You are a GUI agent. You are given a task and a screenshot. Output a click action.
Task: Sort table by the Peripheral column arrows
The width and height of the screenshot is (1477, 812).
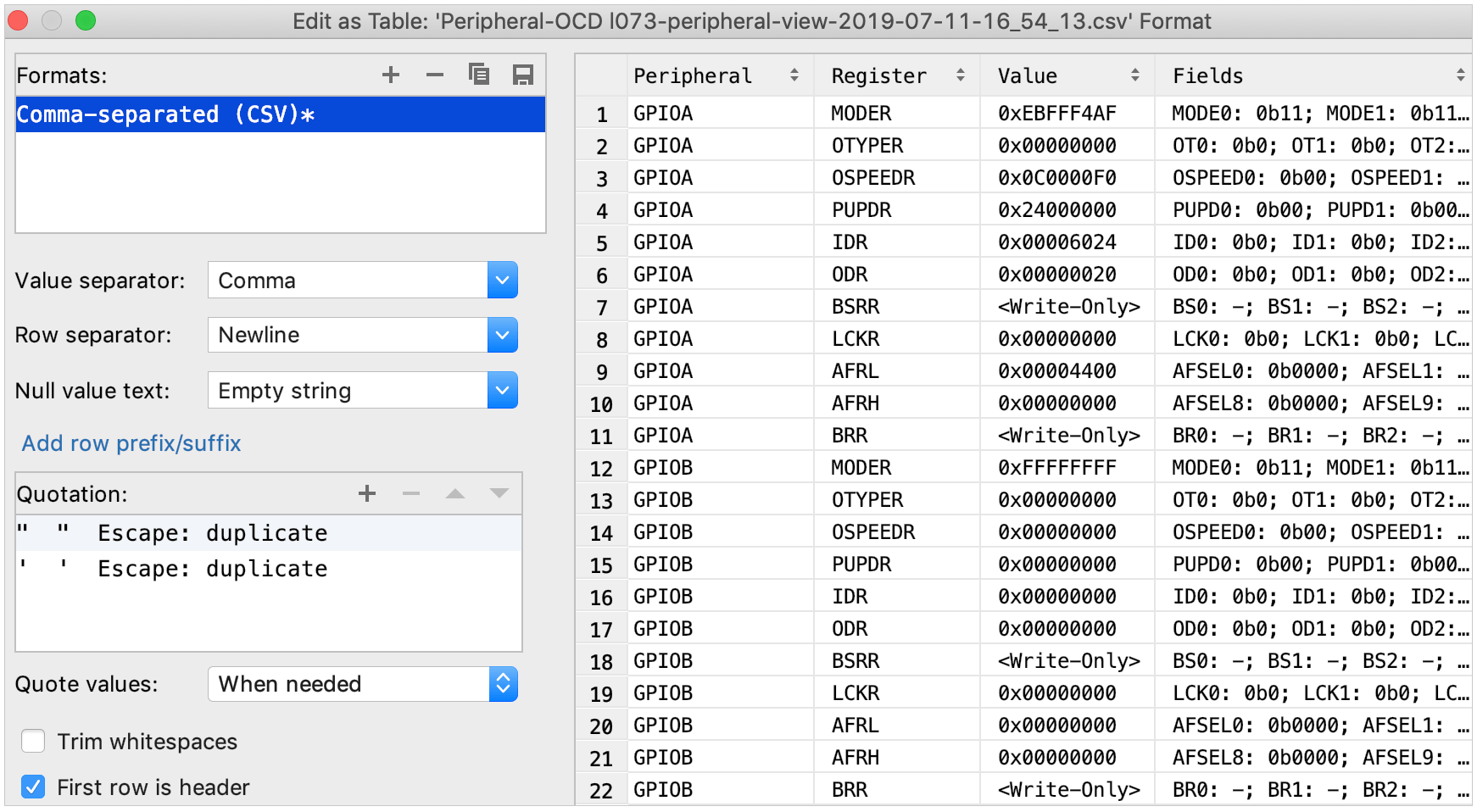[x=794, y=75]
